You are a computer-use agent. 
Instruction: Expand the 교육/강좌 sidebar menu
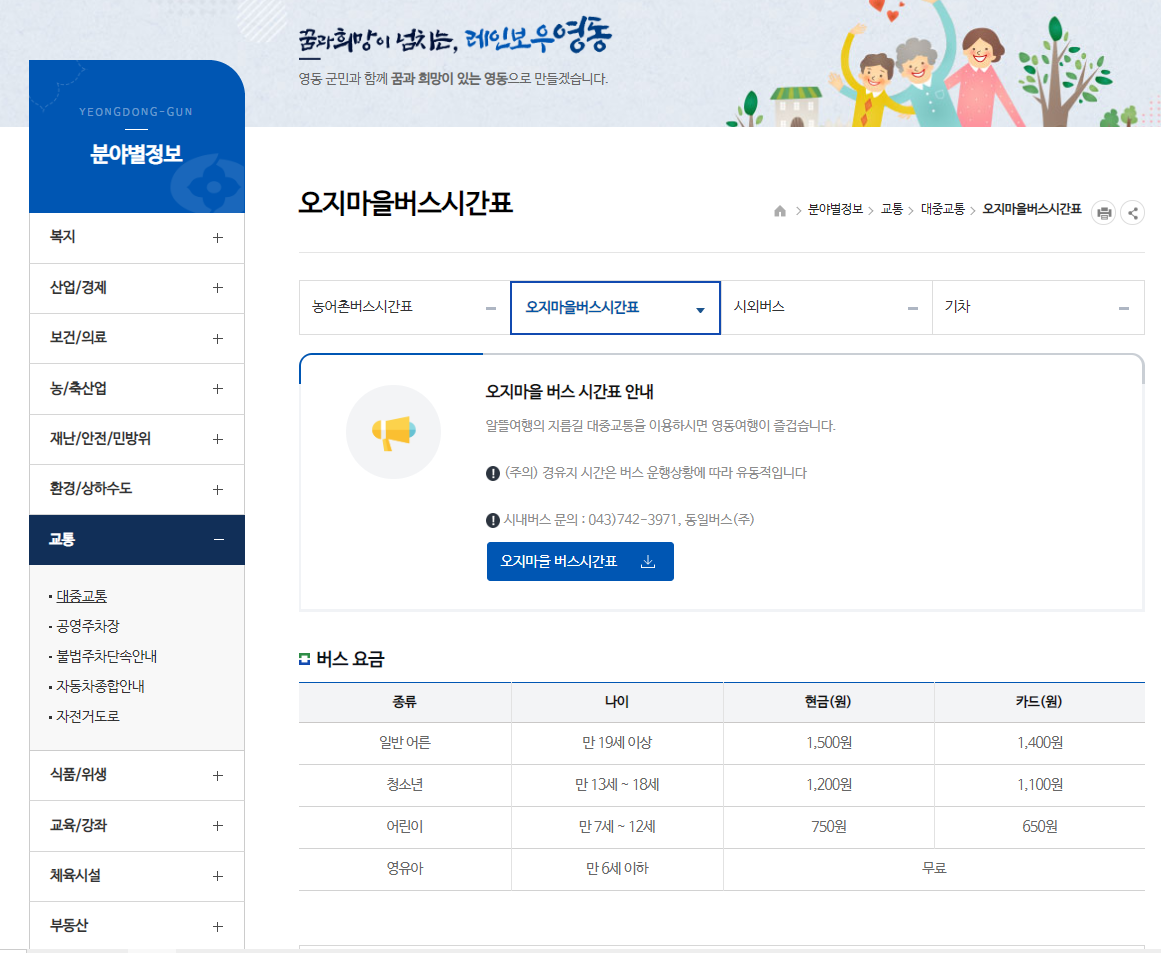[x=137, y=826]
